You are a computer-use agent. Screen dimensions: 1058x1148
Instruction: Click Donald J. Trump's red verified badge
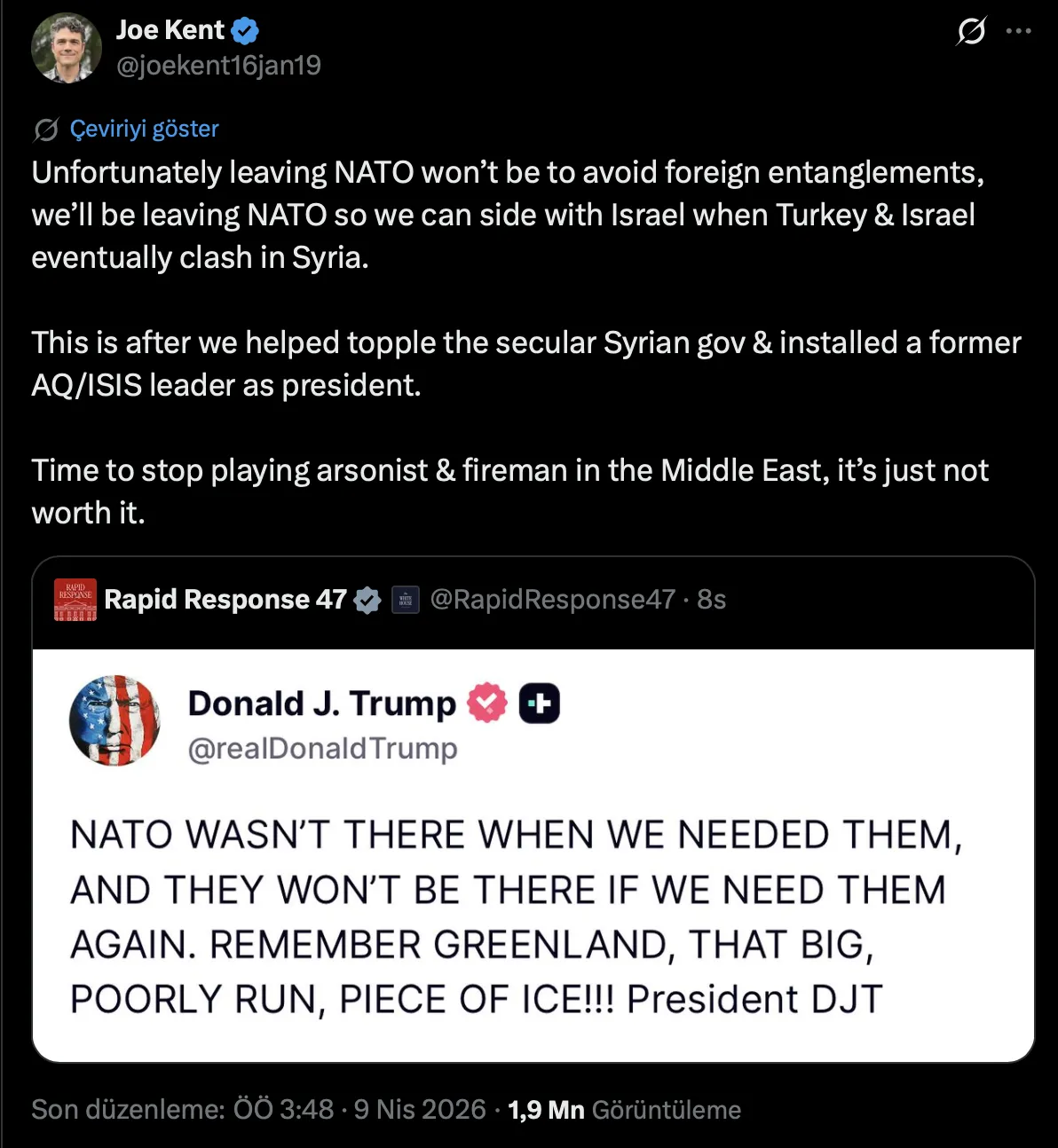pos(486,704)
